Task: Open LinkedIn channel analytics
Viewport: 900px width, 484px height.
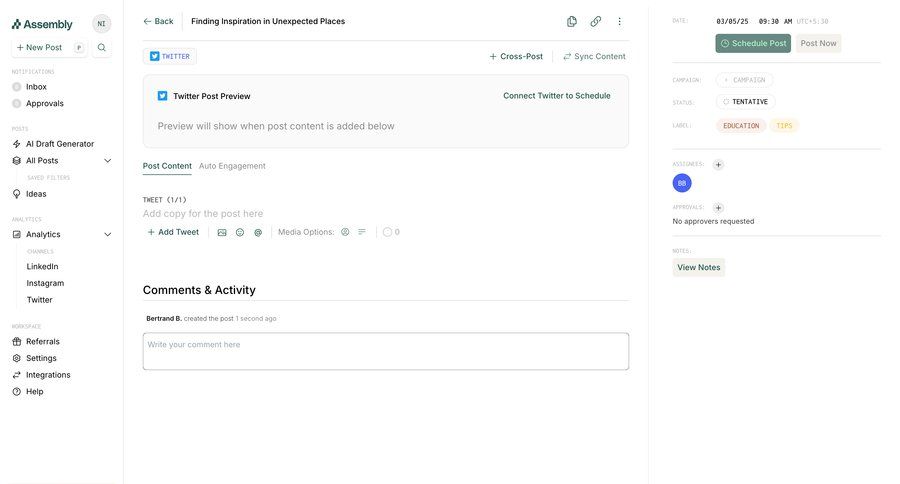Action: [42, 266]
